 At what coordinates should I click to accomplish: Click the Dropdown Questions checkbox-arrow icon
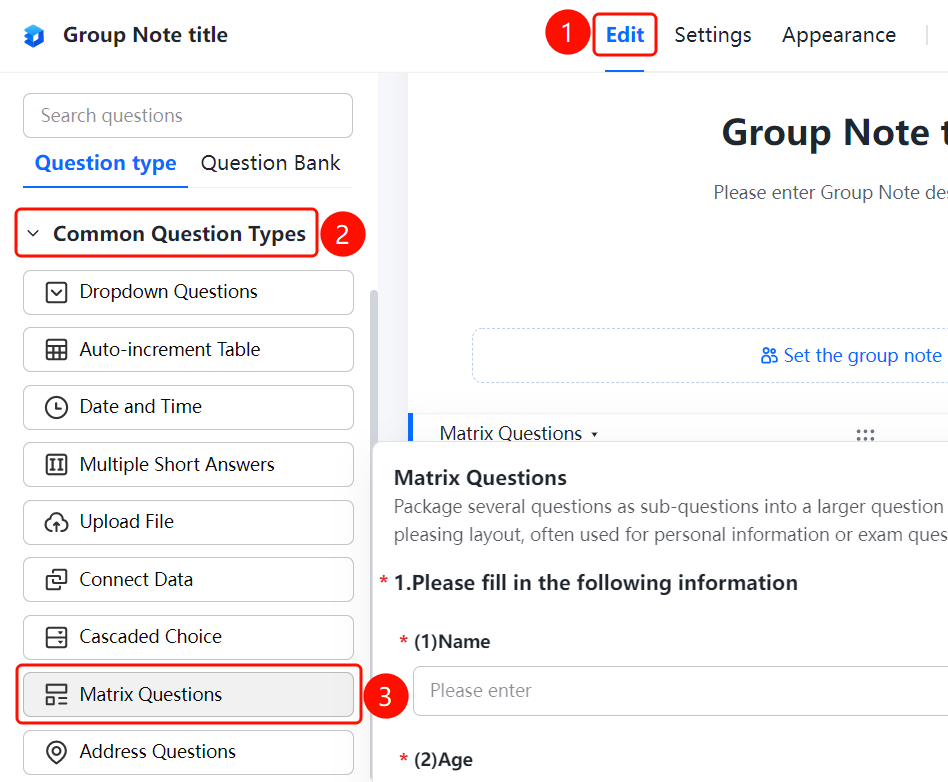(56, 292)
